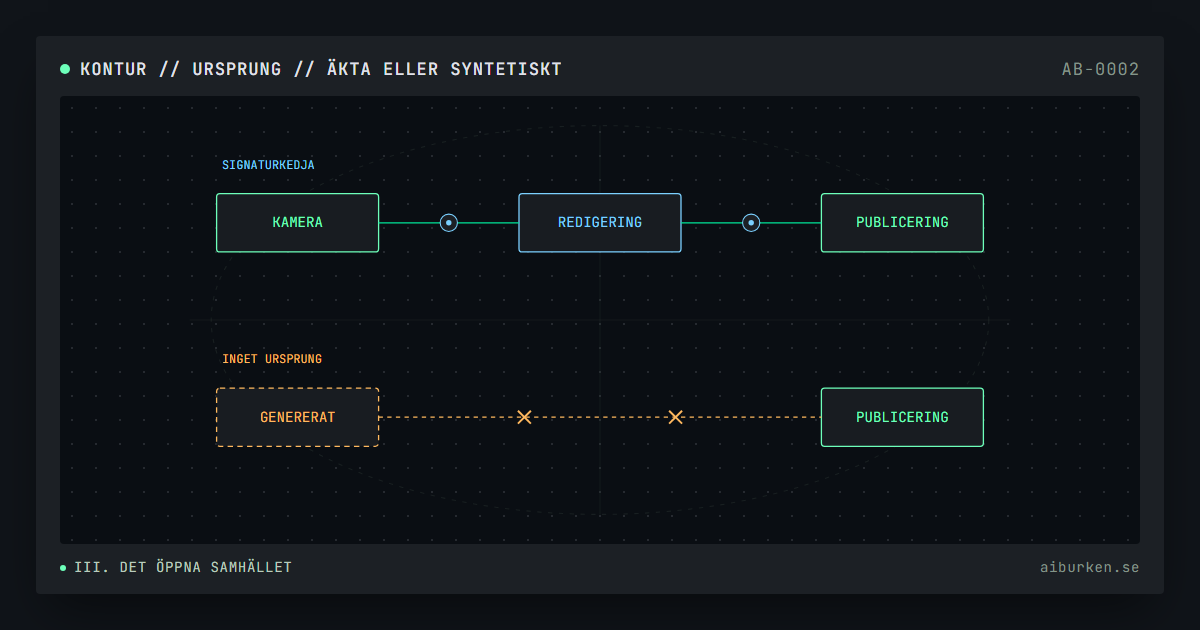Click the broken-link X nearest the lower PUBLICERING node
Image resolution: width=1200 pixels, height=630 pixels.
pyautogui.click(x=675, y=417)
